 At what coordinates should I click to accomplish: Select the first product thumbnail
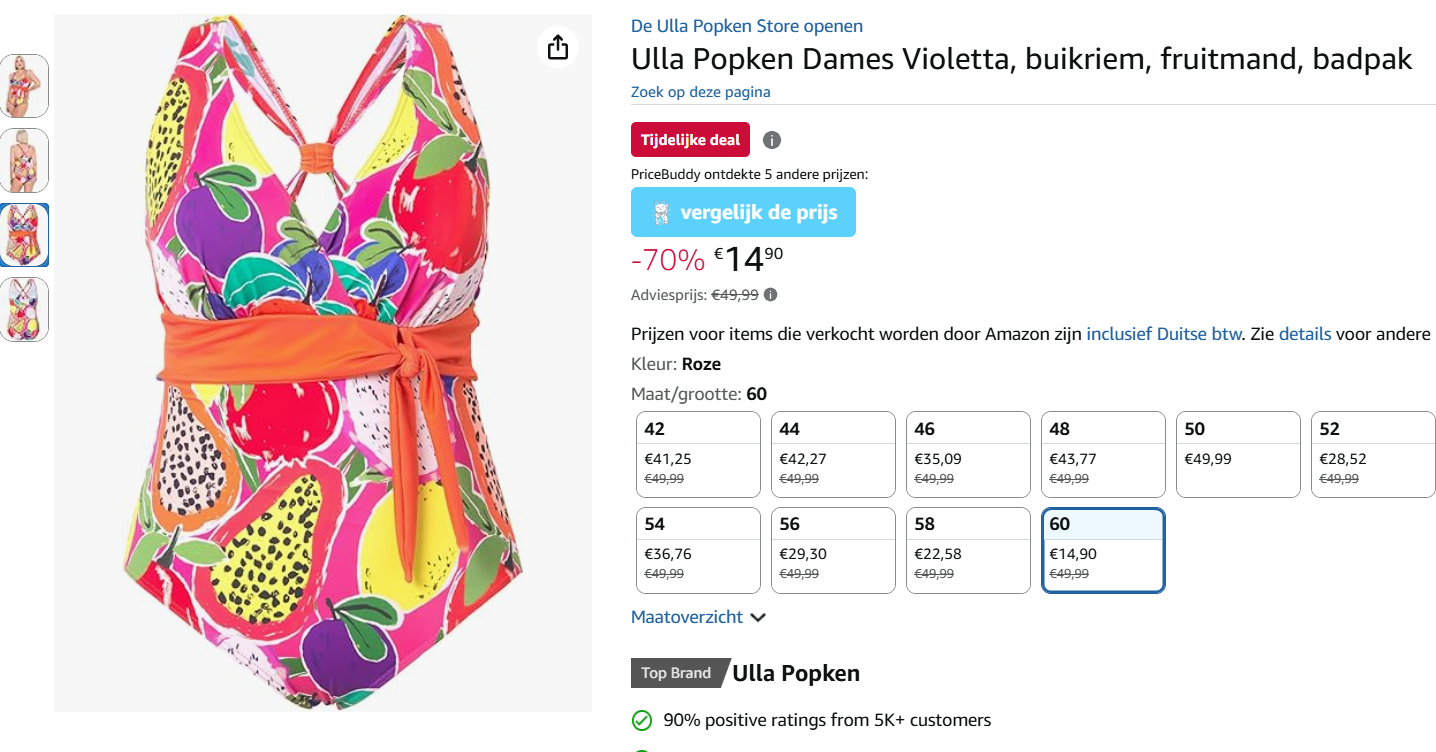coord(24,86)
